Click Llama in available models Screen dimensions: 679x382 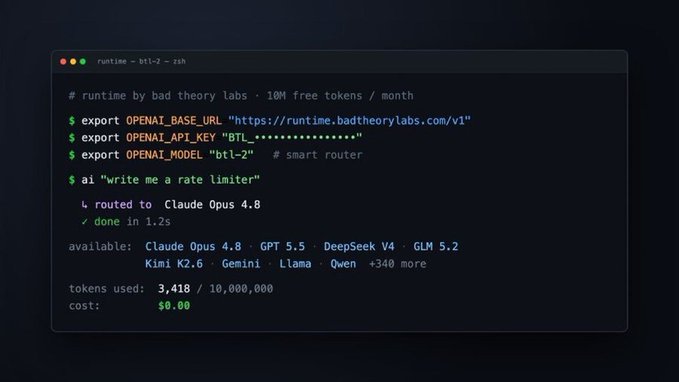coord(295,264)
